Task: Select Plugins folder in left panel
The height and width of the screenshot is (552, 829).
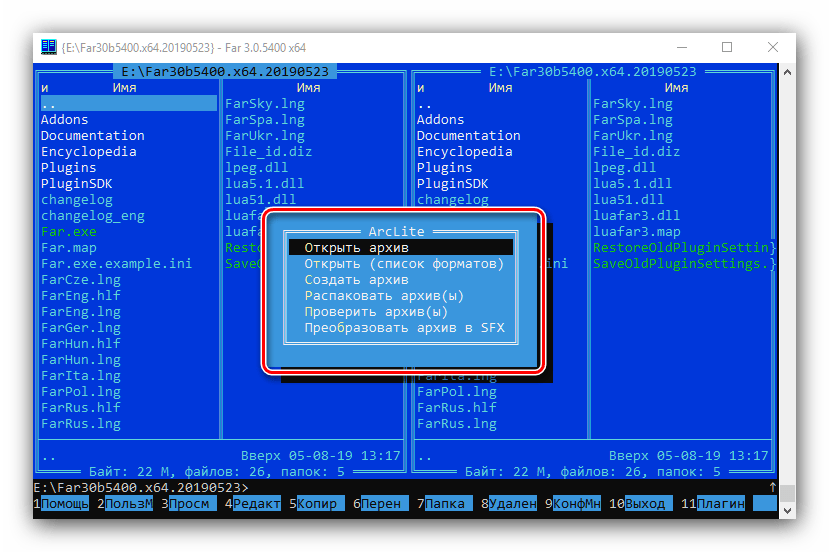Action: tap(69, 168)
